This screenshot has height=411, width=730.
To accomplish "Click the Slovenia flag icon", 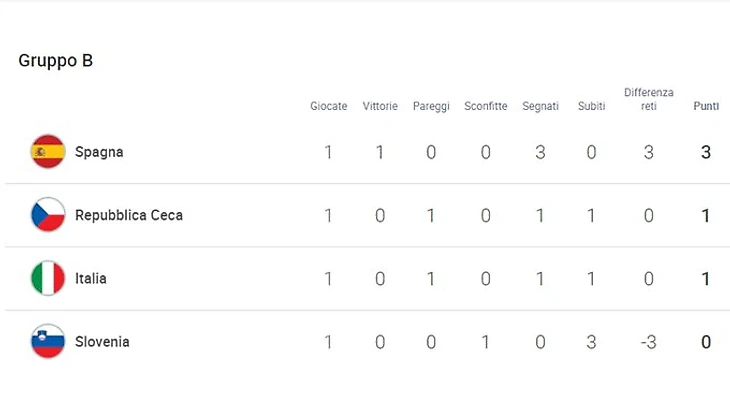I will coord(48,342).
